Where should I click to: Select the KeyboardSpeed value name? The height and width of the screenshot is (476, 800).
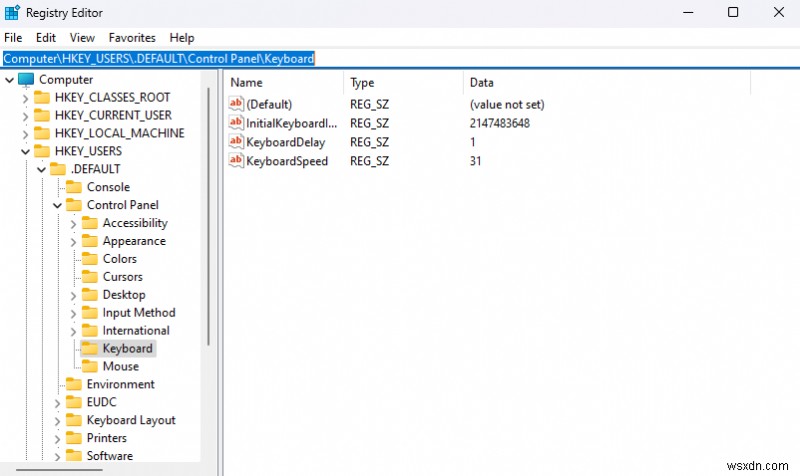pos(287,161)
